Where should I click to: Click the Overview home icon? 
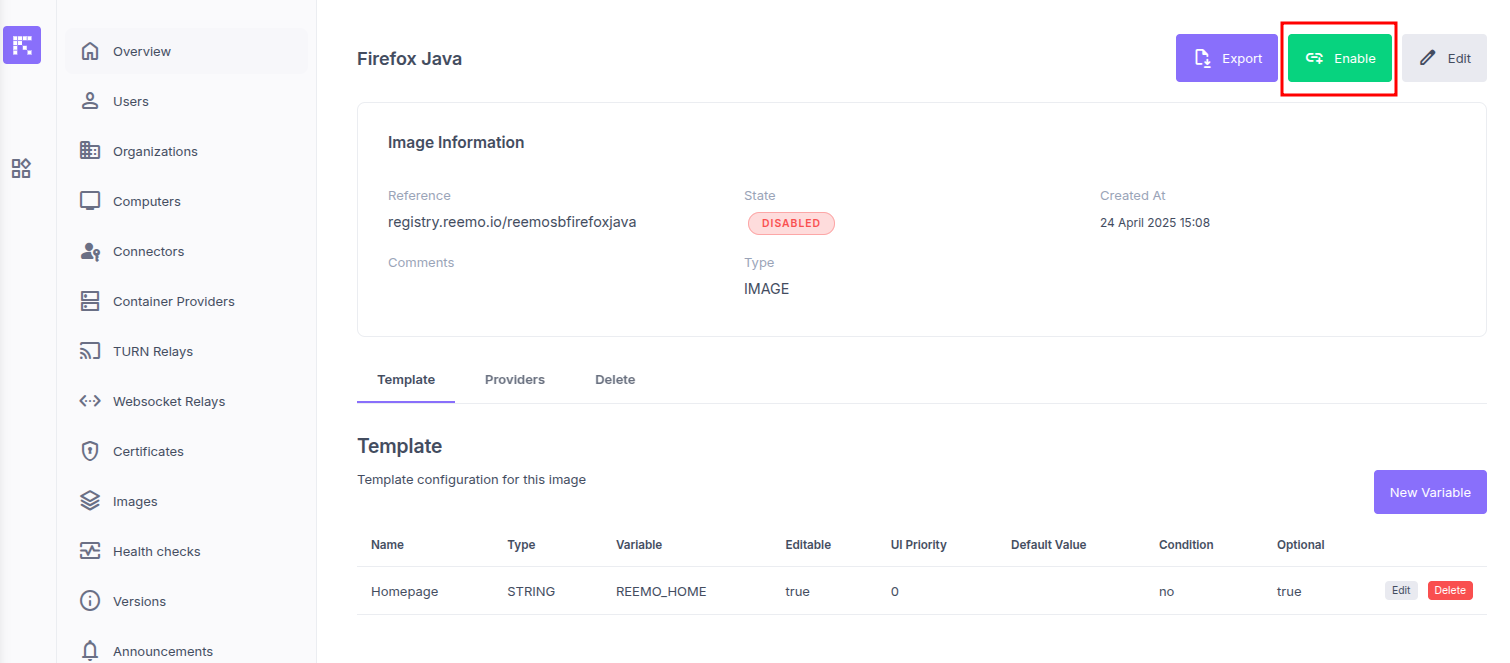click(x=90, y=51)
